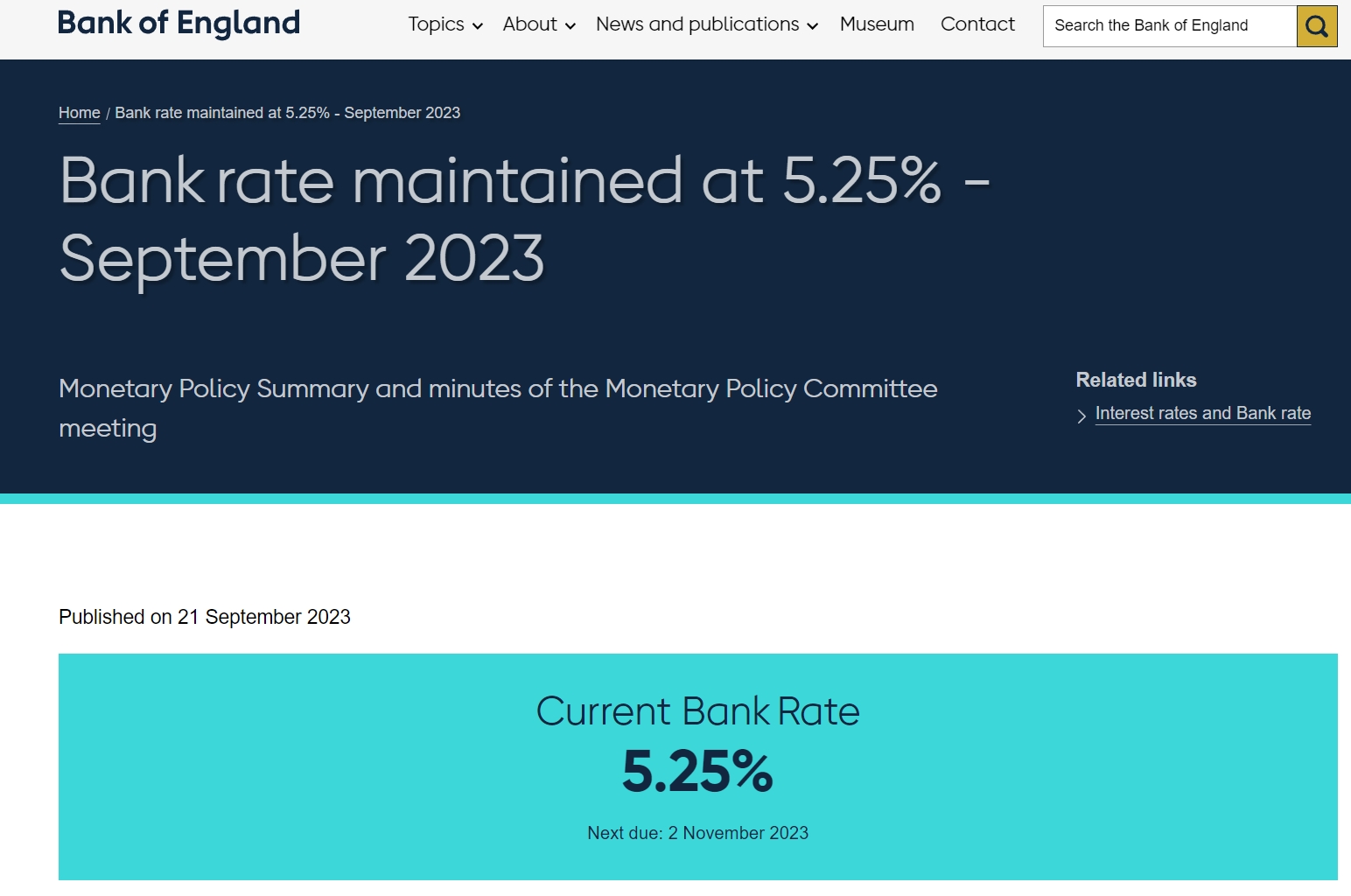Click the search magnifier button
This screenshot has width=1351, height=896.
1316,26
